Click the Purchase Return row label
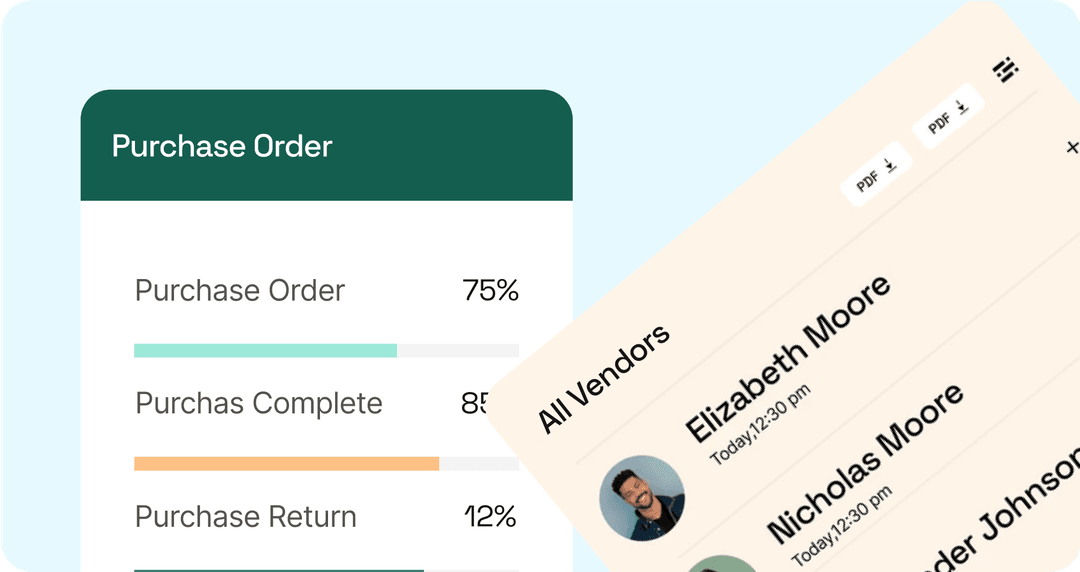 (x=246, y=517)
